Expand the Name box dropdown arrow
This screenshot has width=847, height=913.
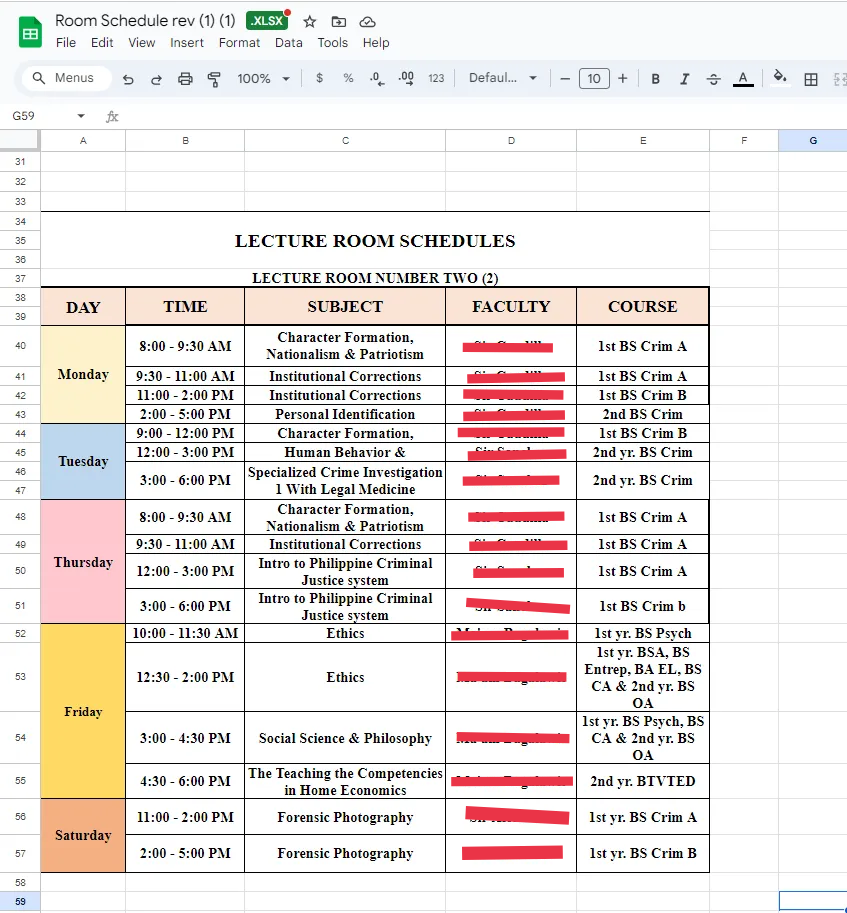click(81, 116)
